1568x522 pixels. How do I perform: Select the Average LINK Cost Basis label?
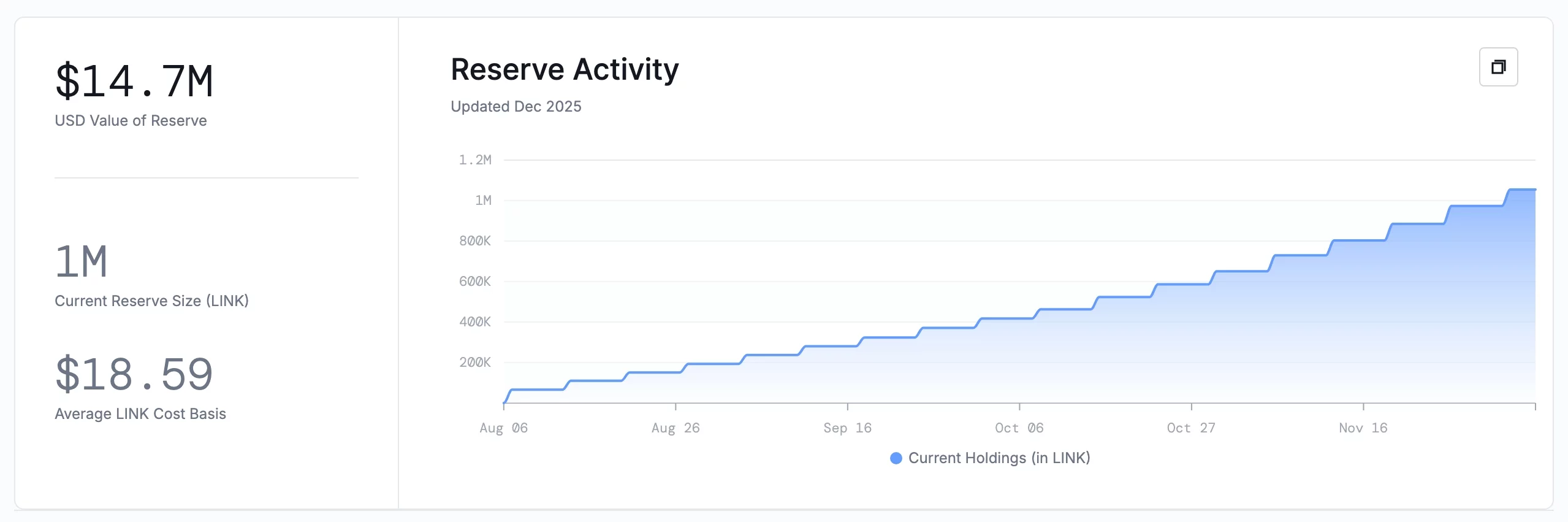coord(140,414)
